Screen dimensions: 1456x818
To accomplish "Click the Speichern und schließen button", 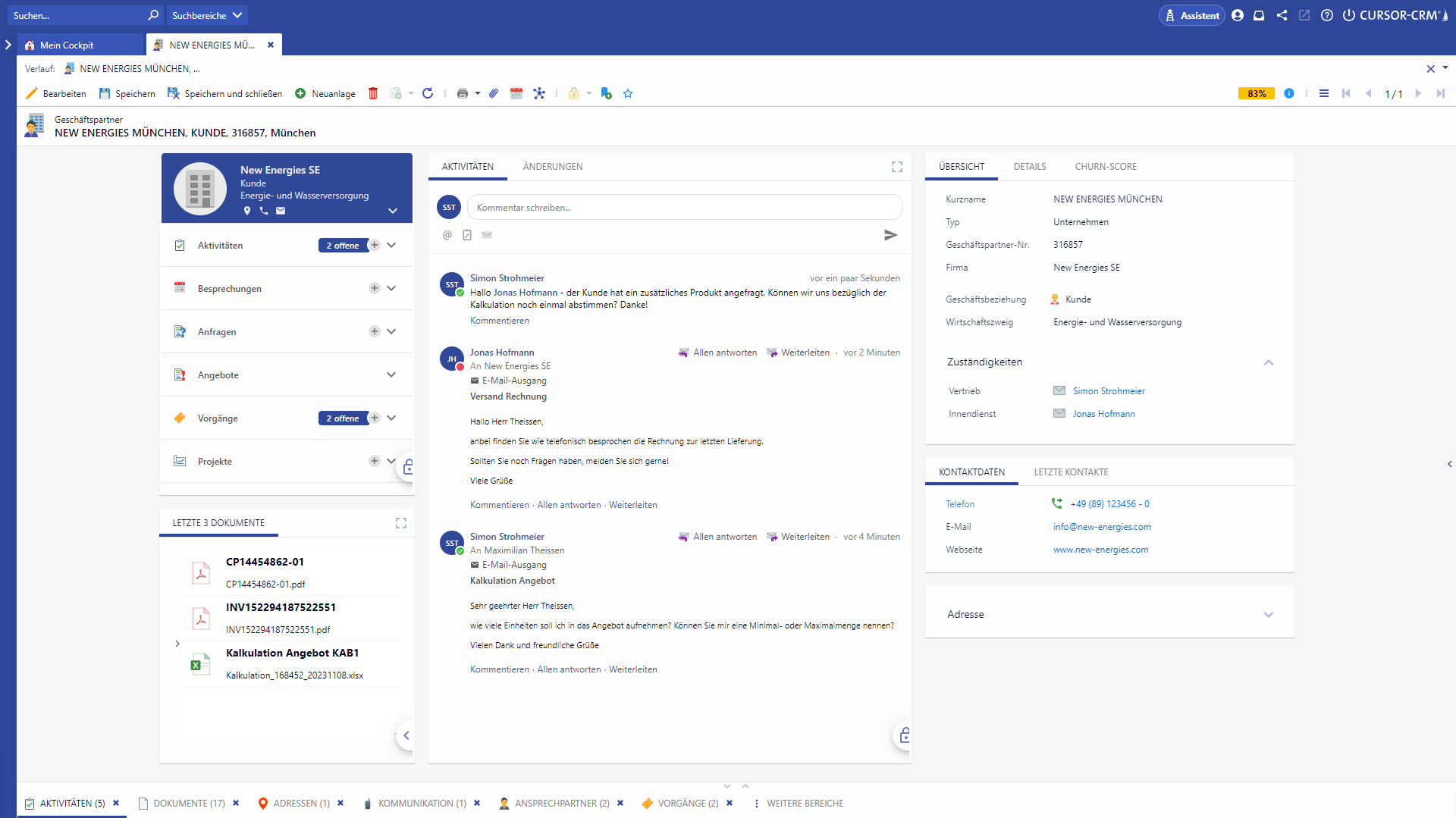I will [225, 93].
